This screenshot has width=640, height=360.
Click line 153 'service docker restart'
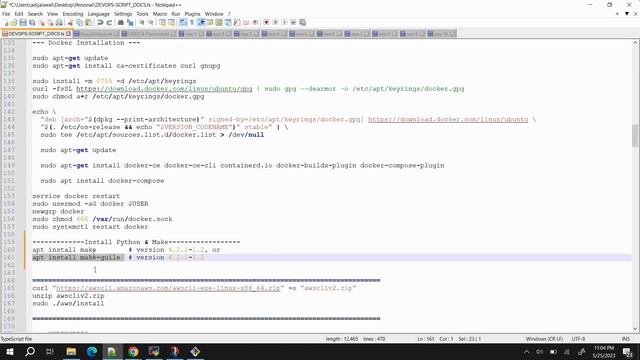(x=76, y=196)
